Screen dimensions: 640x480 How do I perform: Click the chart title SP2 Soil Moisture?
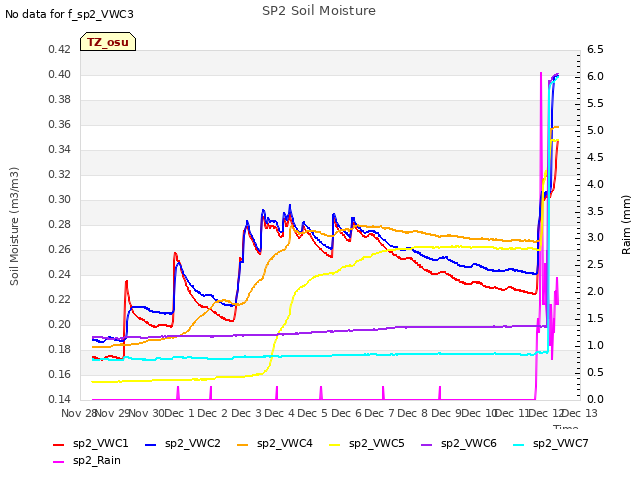[x=319, y=11]
